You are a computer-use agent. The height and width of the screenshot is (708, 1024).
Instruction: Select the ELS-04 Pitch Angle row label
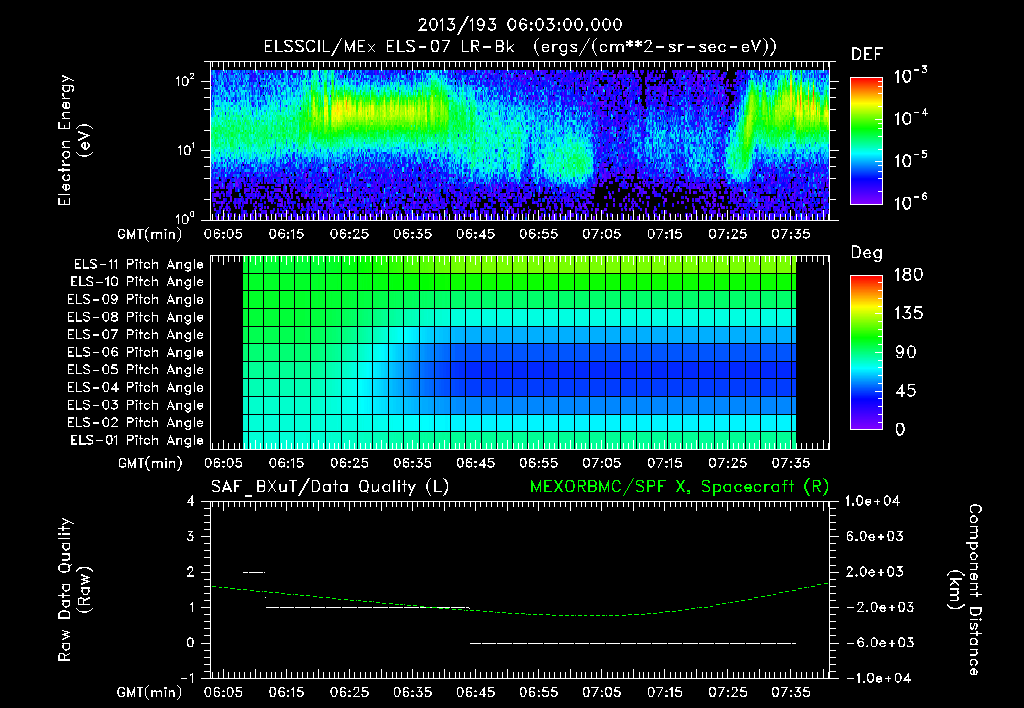[136, 387]
